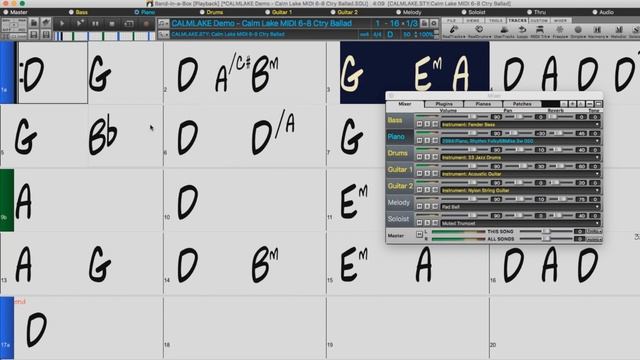Select the Guitar 1 track radio button

point(268,12)
